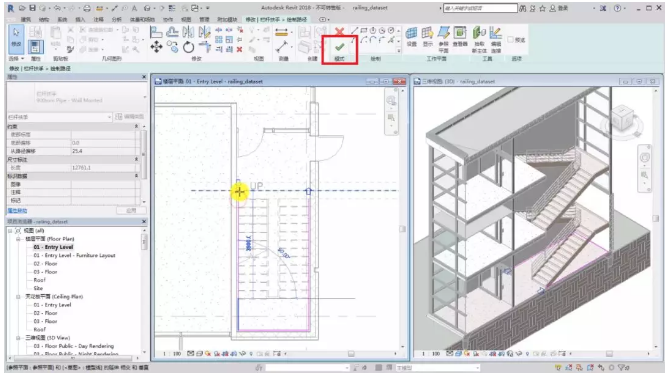Click the Align tool in Modify panel

tap(156, 32)
